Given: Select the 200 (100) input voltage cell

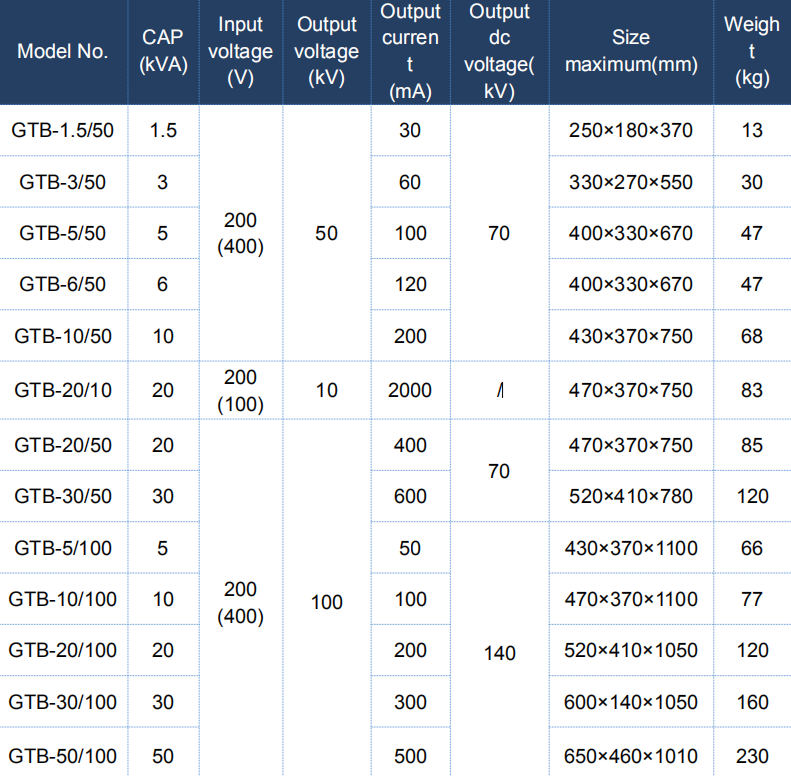Looking at the screenshot, I should (x=241, y=390).
